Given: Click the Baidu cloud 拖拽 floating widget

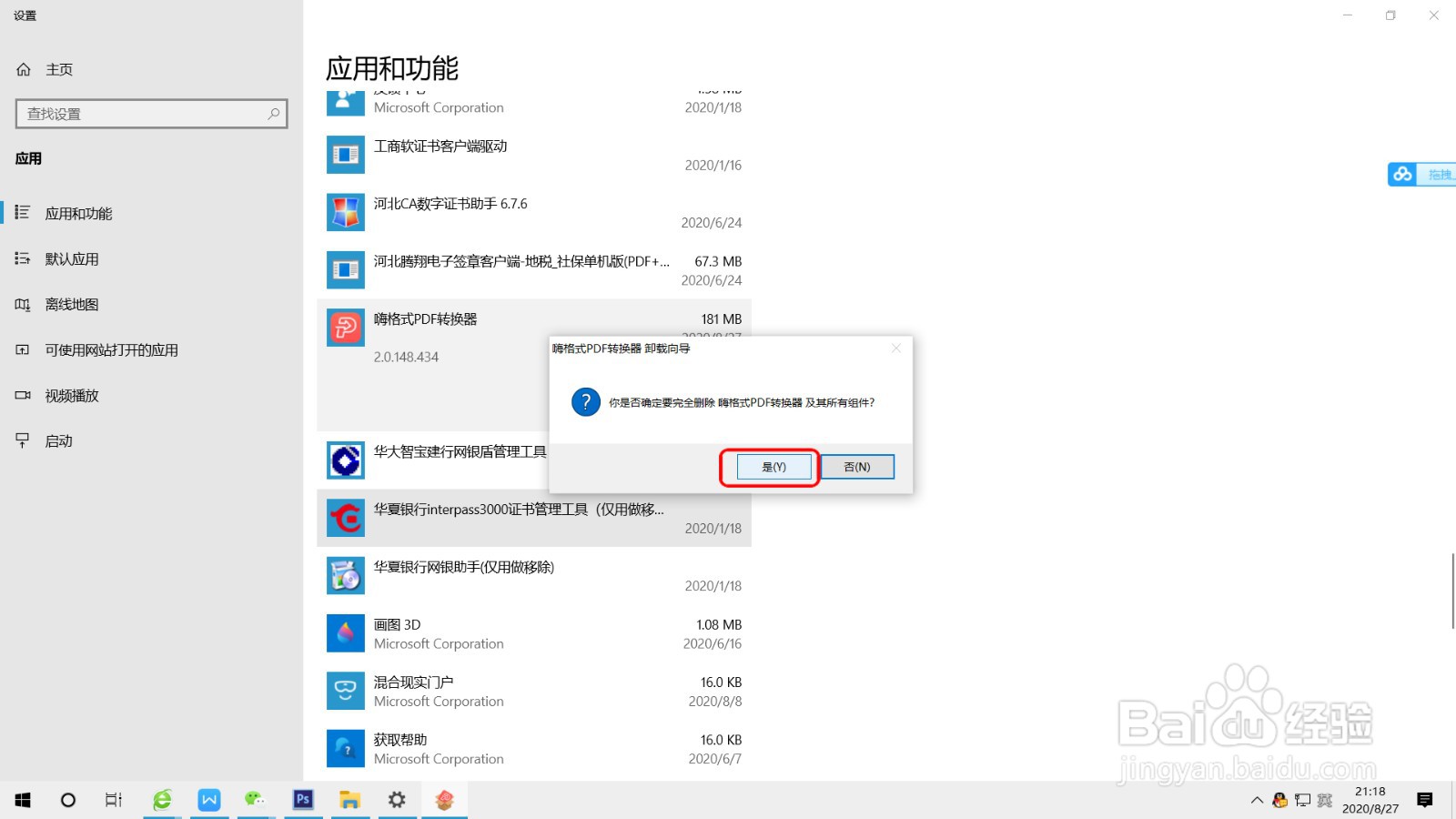Looking at the screenshot, I should point(1421,174).
